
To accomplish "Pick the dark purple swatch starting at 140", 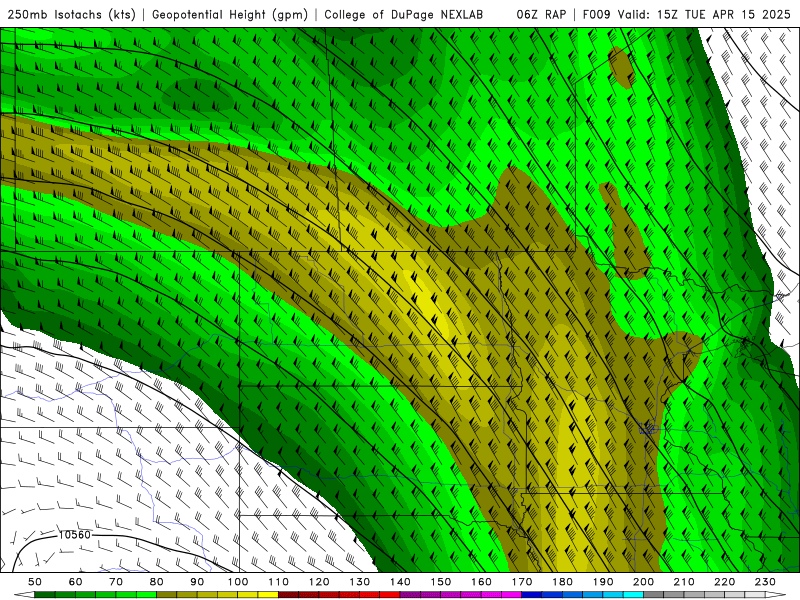I will [x=410, y=595].
